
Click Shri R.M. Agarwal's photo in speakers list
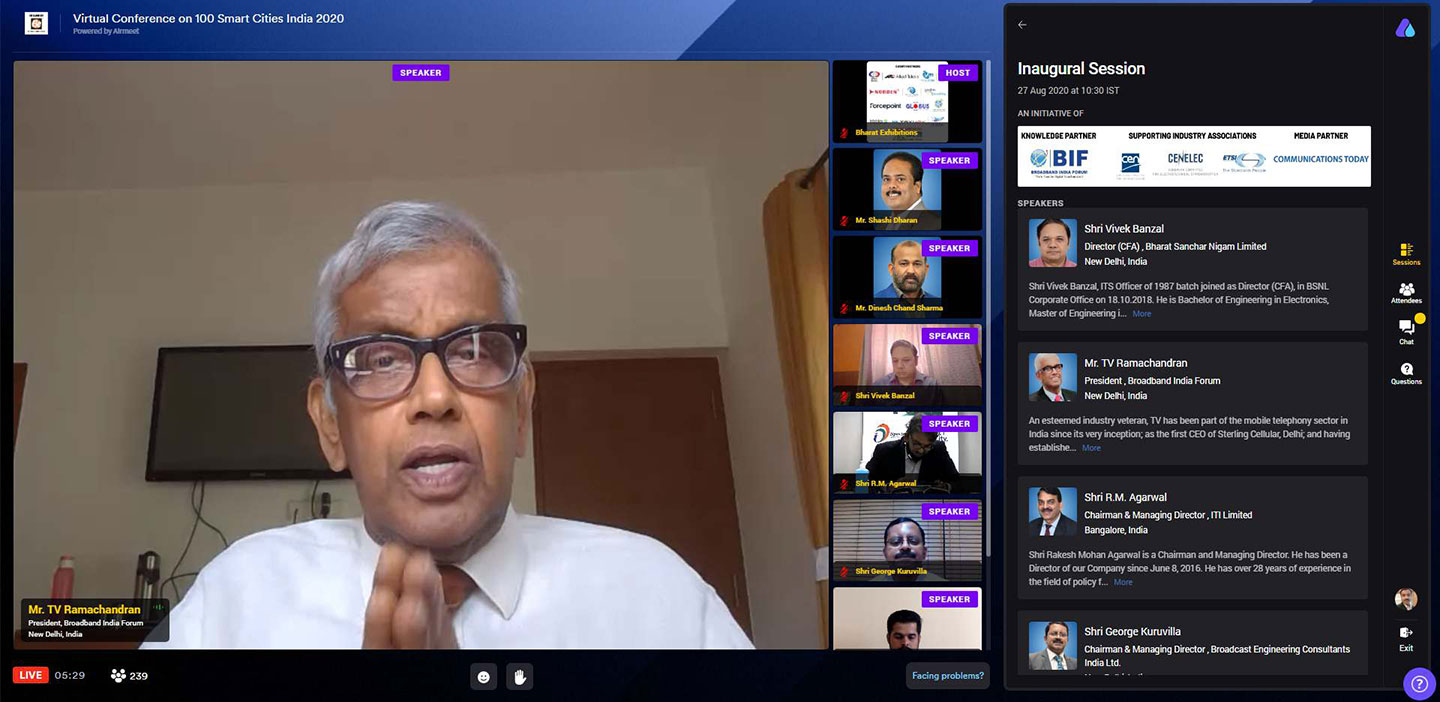tap(1053, 511)
